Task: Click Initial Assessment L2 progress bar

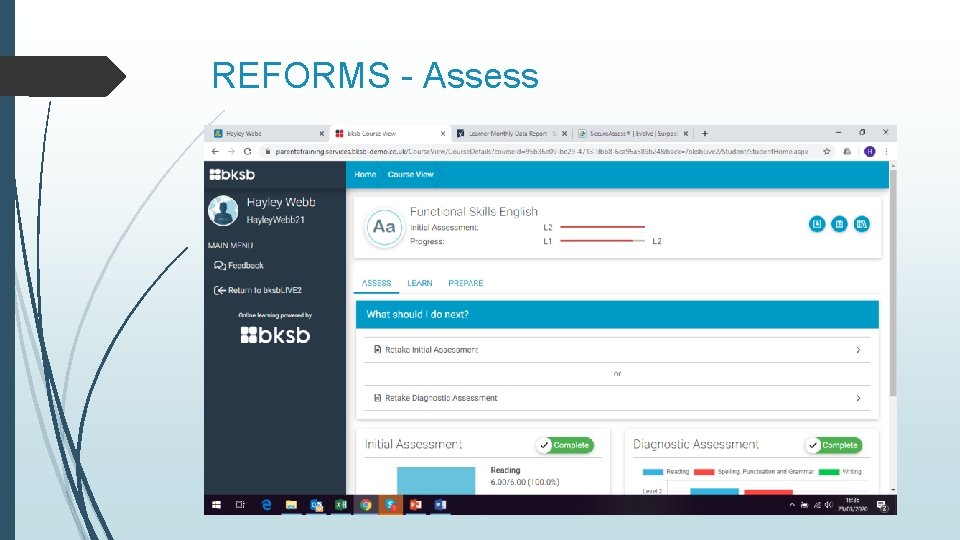Action: click(x=602, y=227)
